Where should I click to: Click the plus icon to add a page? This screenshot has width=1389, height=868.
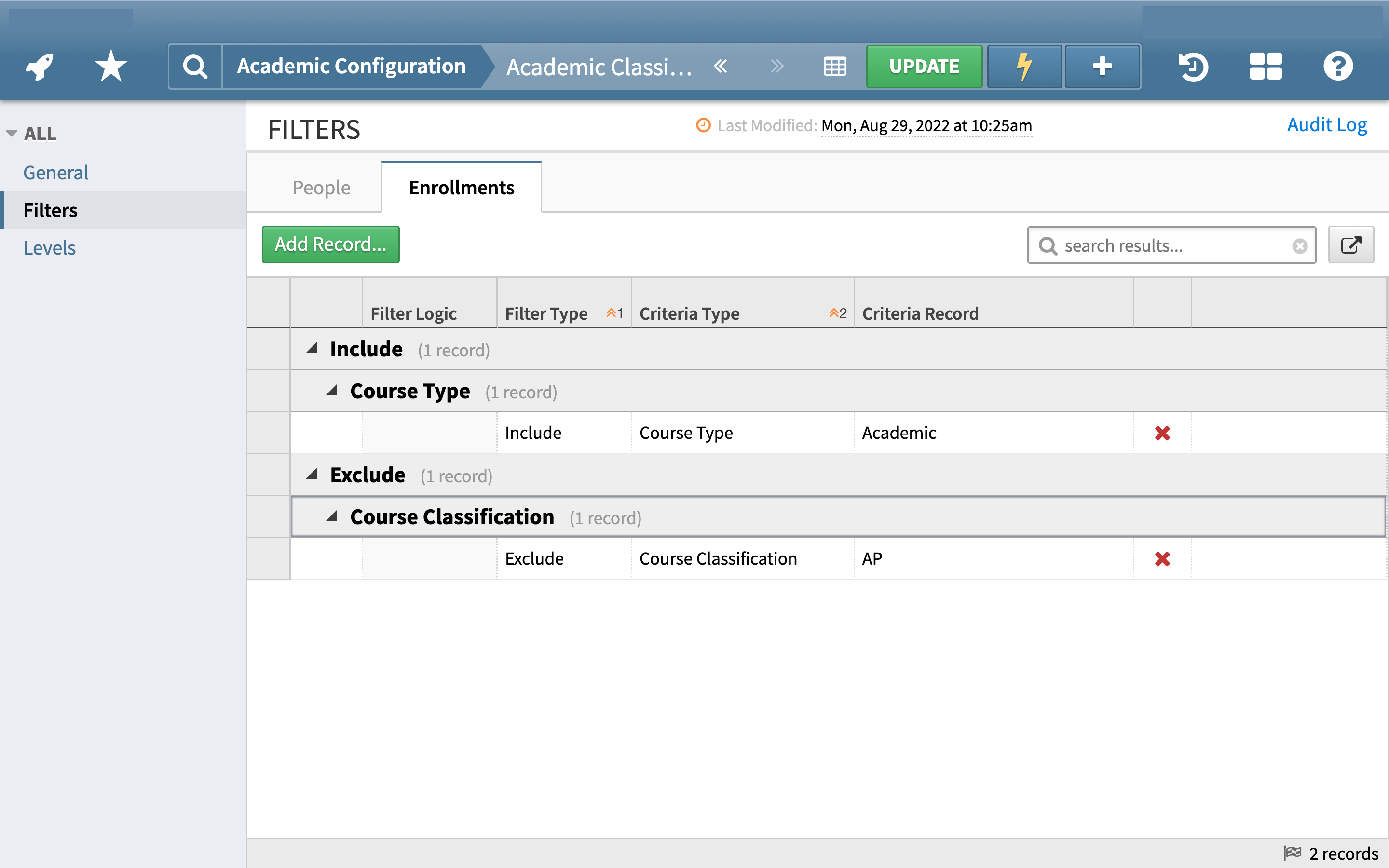(x=1102, y=66)
